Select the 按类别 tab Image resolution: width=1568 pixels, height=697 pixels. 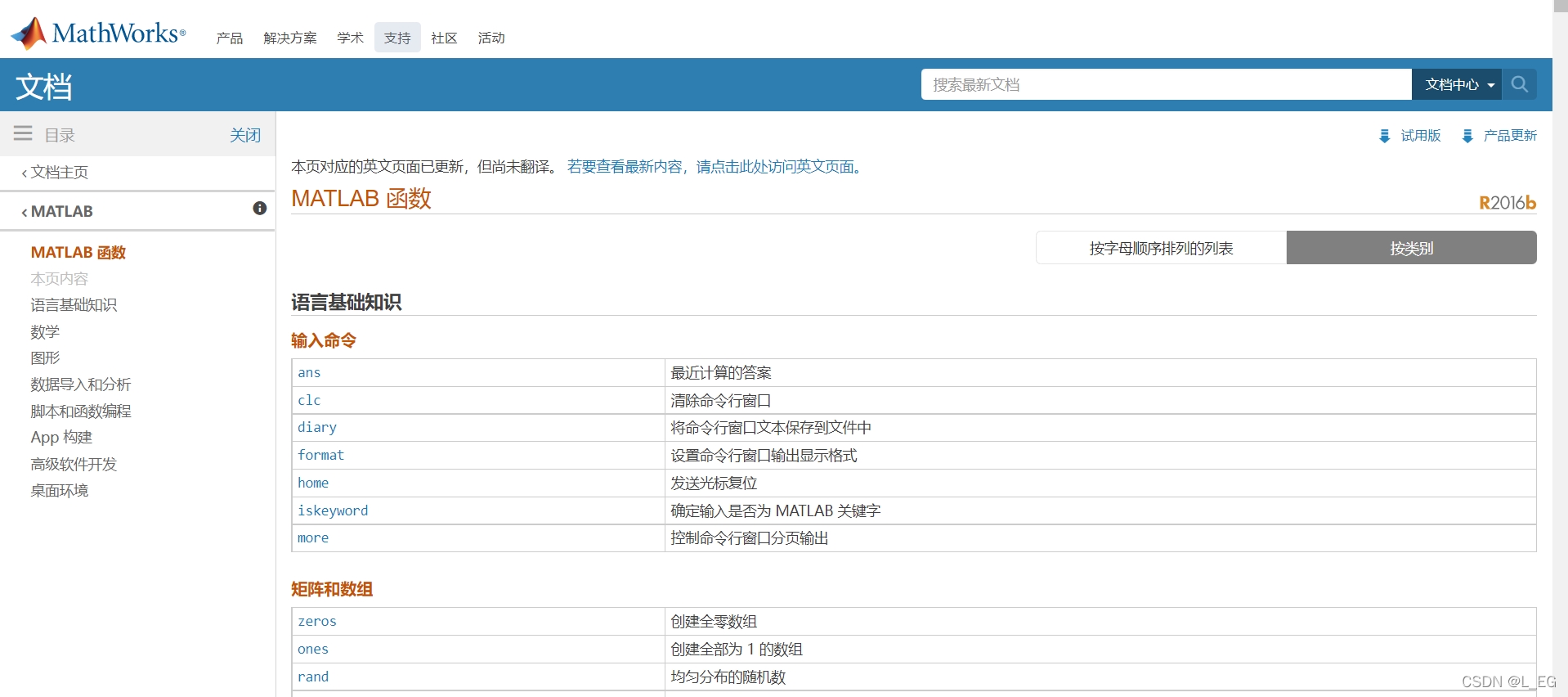(1412, 248)
